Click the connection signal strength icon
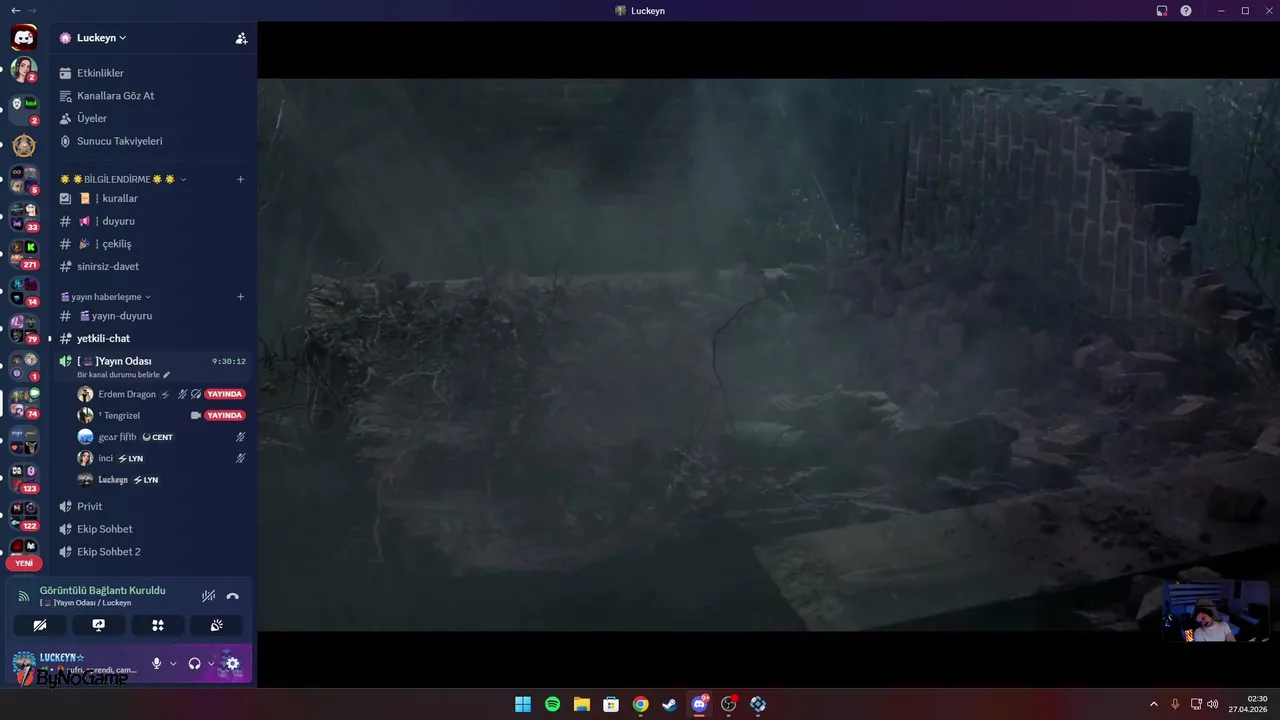Viewport: 1280px width, 720px height. pos(24,596)
